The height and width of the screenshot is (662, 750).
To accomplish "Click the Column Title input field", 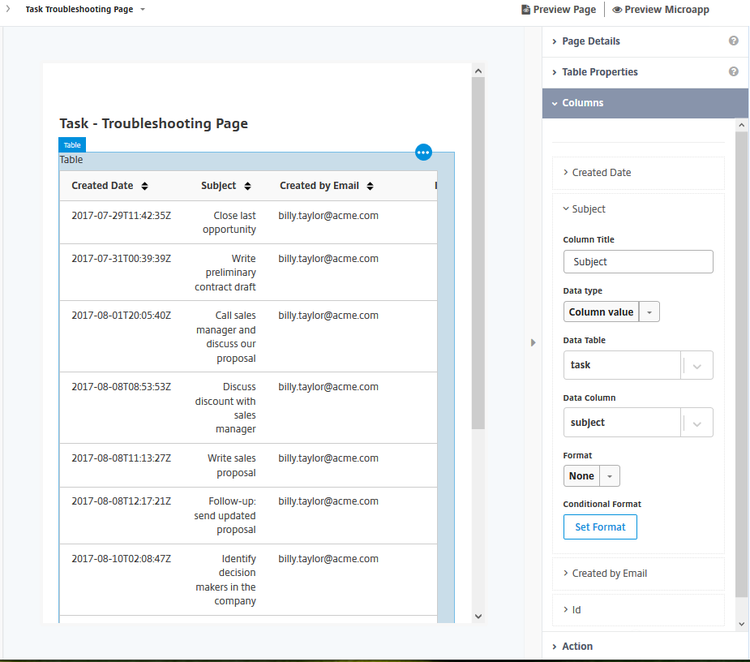I will tap(638, 262).
